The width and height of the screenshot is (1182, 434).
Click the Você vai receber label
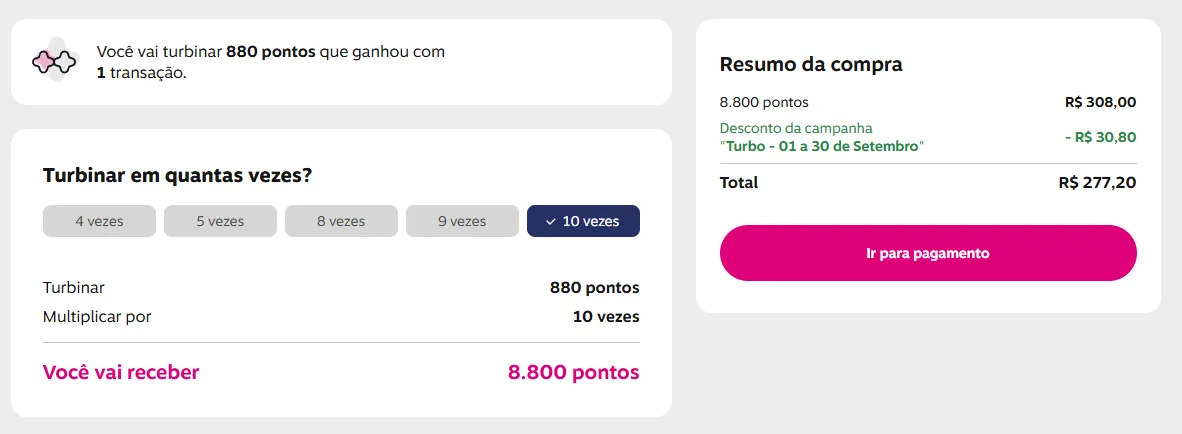pos(121,373)
